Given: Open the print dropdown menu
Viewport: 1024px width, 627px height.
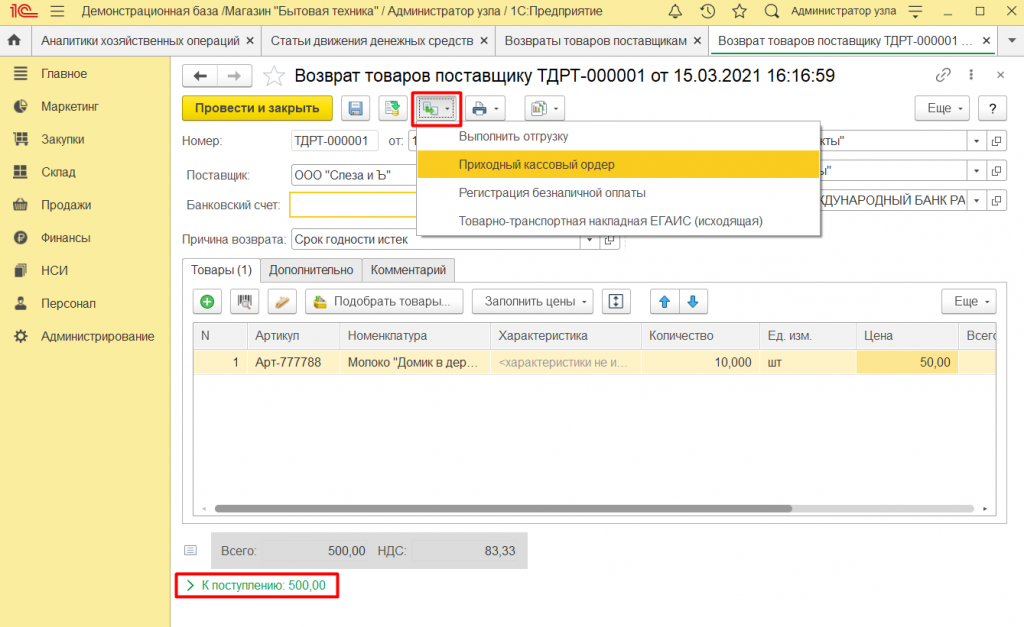Looking at the screenshot, I should pos(486,108).
